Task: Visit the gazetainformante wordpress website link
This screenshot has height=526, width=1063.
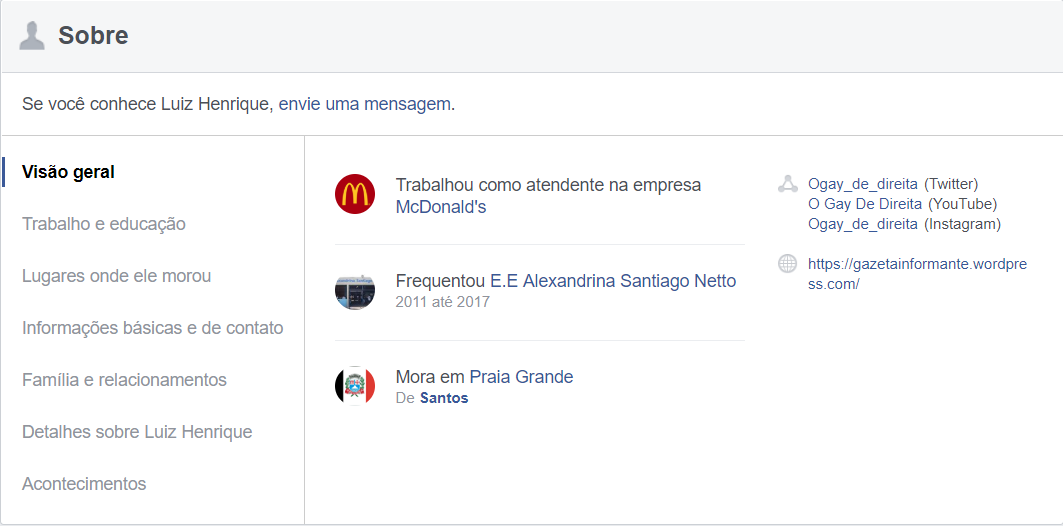Action: (x=917, y=274)
